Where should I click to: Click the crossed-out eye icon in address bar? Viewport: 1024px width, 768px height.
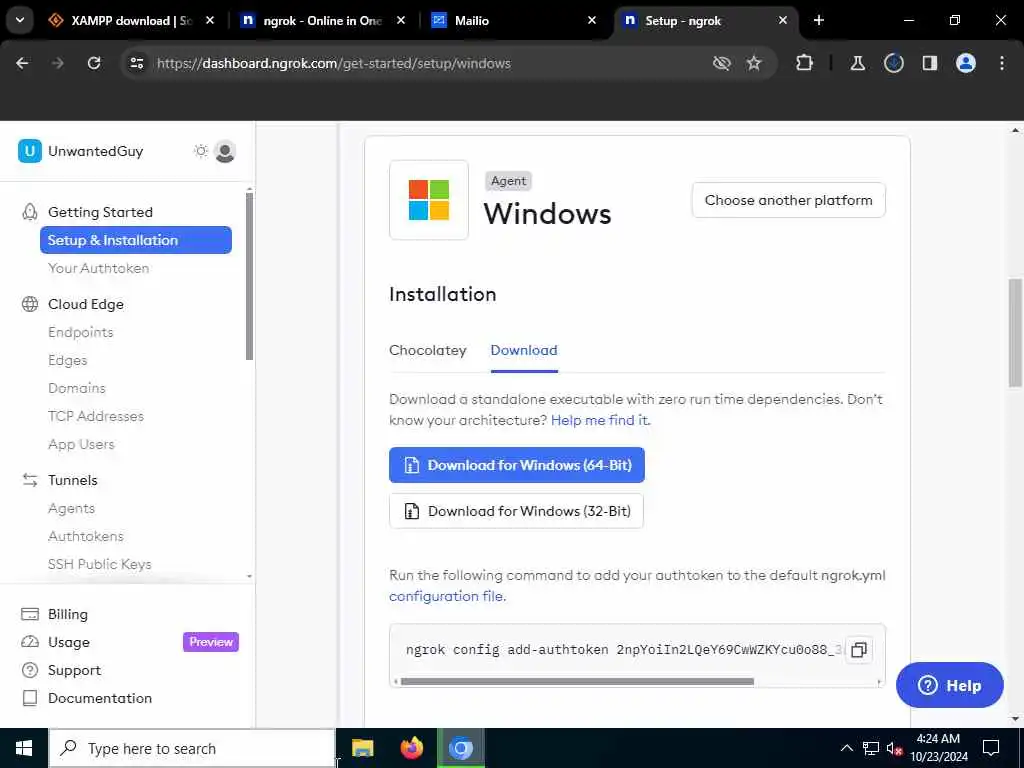pos(721,63)
